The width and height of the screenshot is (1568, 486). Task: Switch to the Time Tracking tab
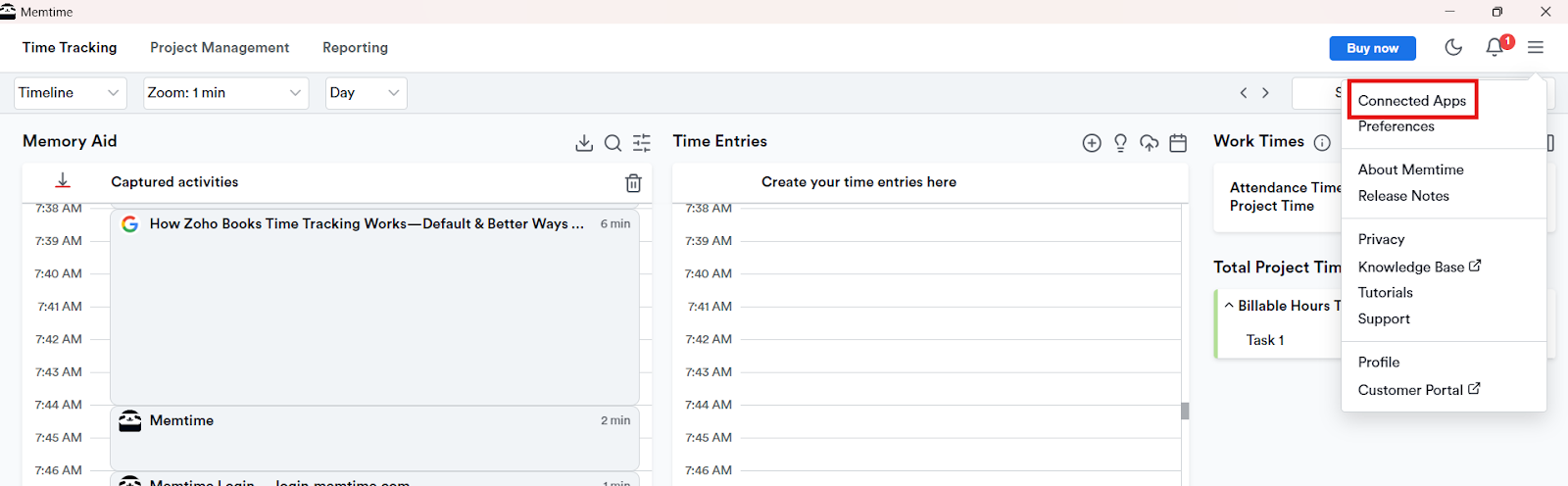point(70,47)
